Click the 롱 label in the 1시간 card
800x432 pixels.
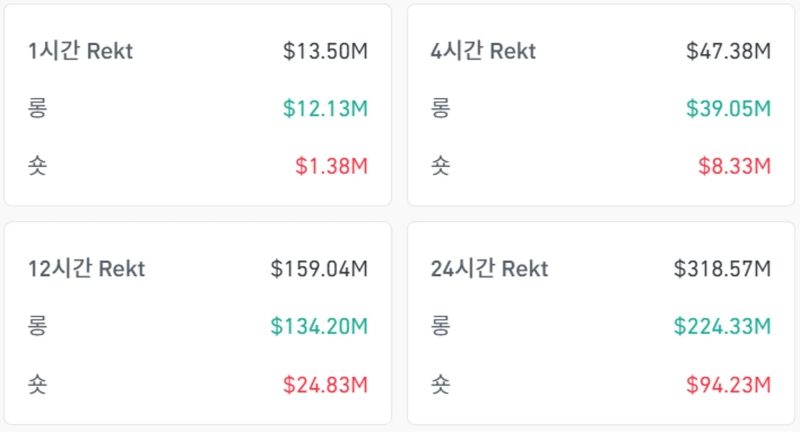click(38, 109)
